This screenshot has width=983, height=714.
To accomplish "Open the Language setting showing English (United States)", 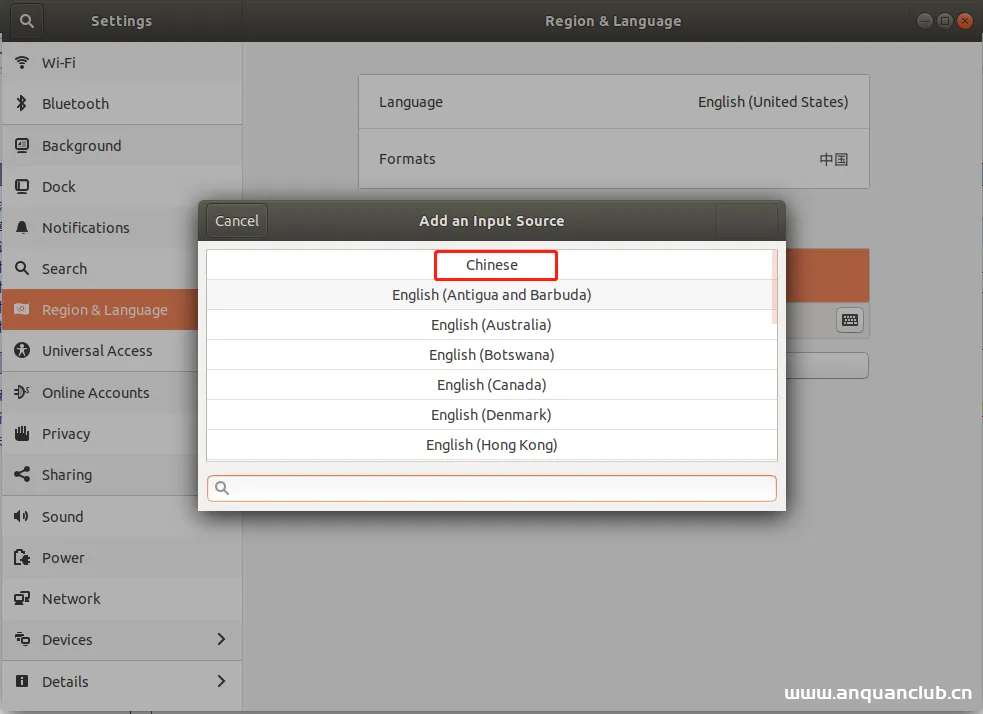I will [613, 101].
